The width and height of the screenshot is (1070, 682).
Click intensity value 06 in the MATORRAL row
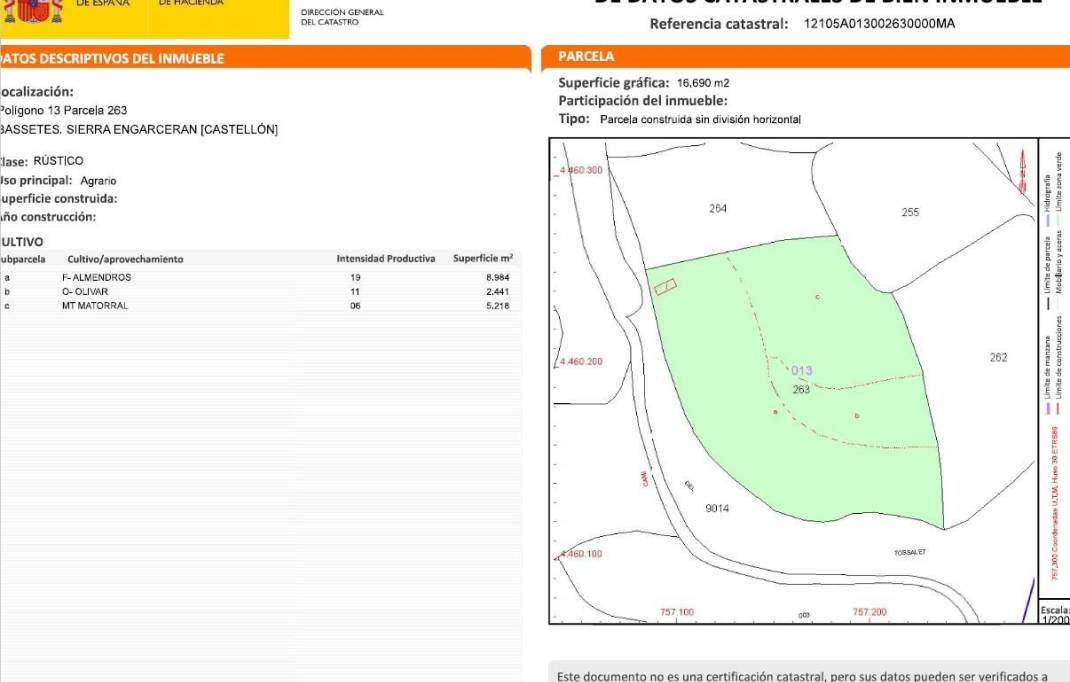(x=355, y=306)
